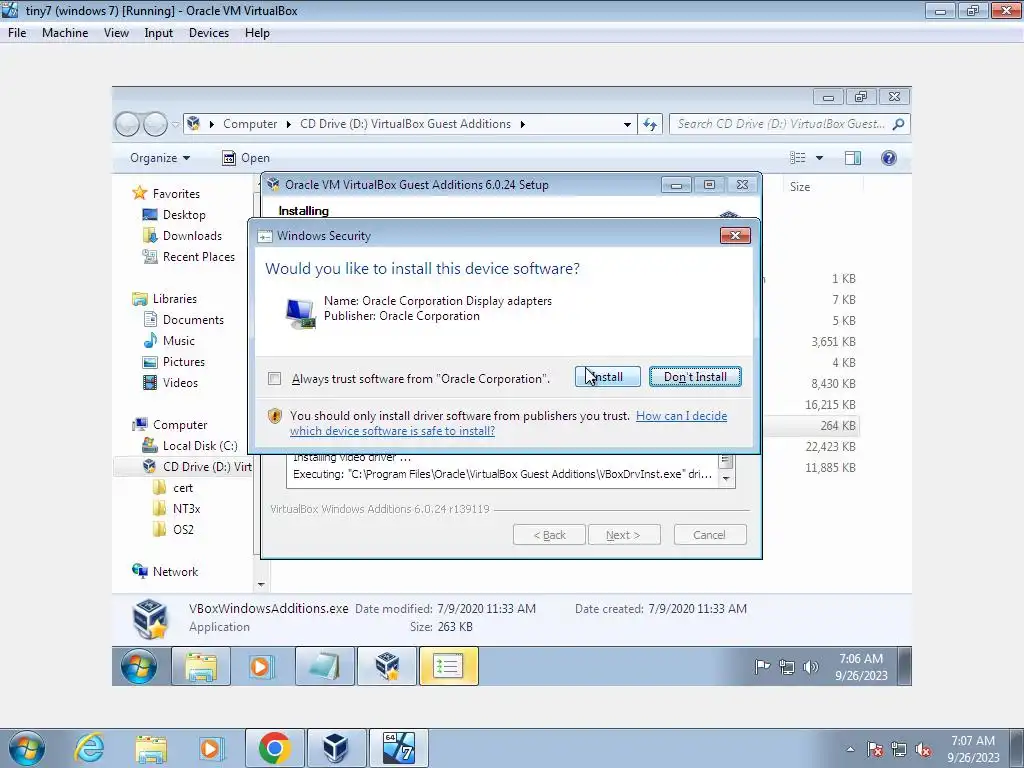Open host Chrome taskbar icon
The image size is (1024, 768).
point(274,748)
